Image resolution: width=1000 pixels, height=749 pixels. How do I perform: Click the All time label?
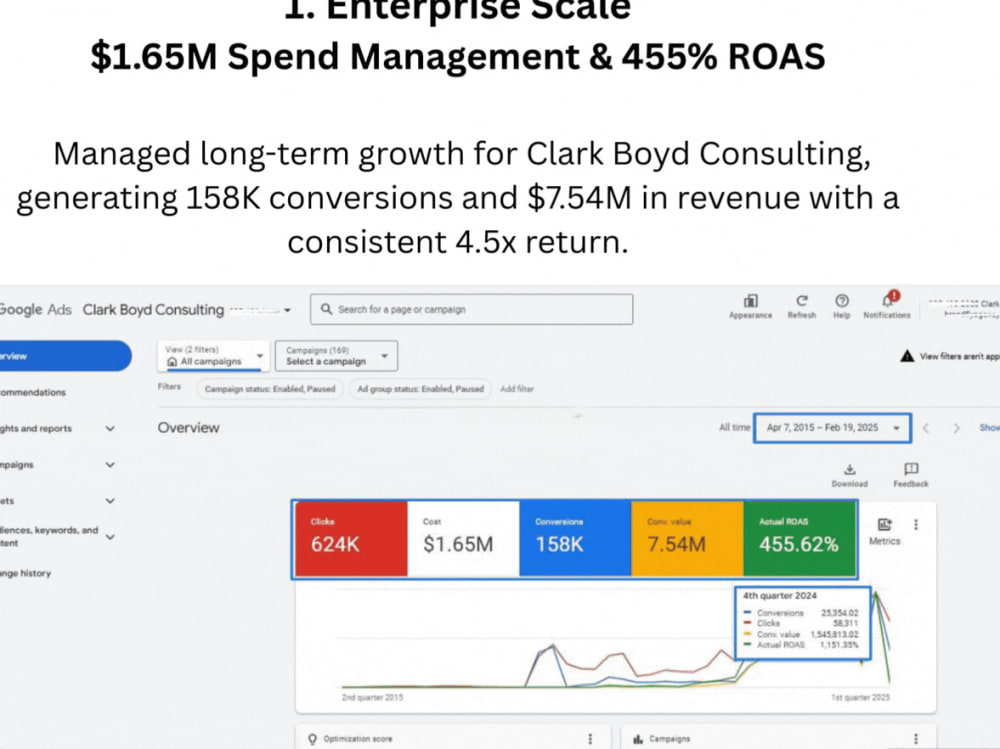point(735,427)
